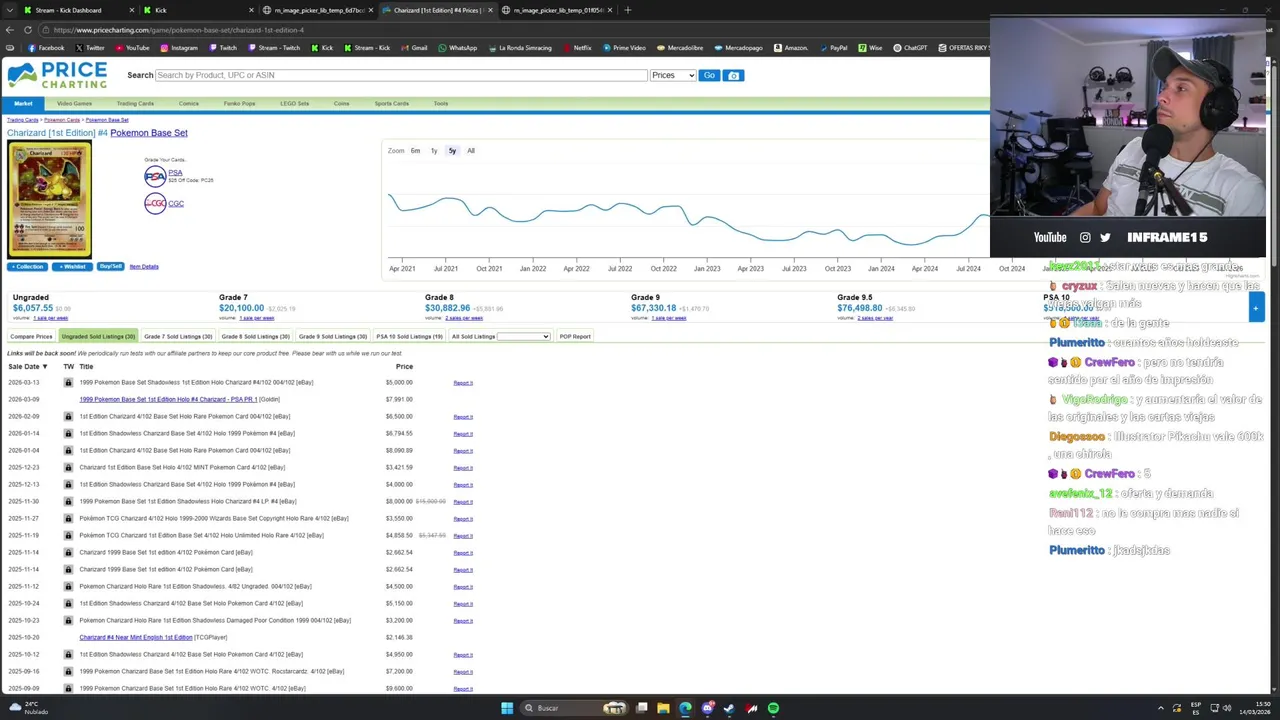This screenshot has width=1280, height=720.
Task: Open File Explorer from the taskbar
Action: 663,708
